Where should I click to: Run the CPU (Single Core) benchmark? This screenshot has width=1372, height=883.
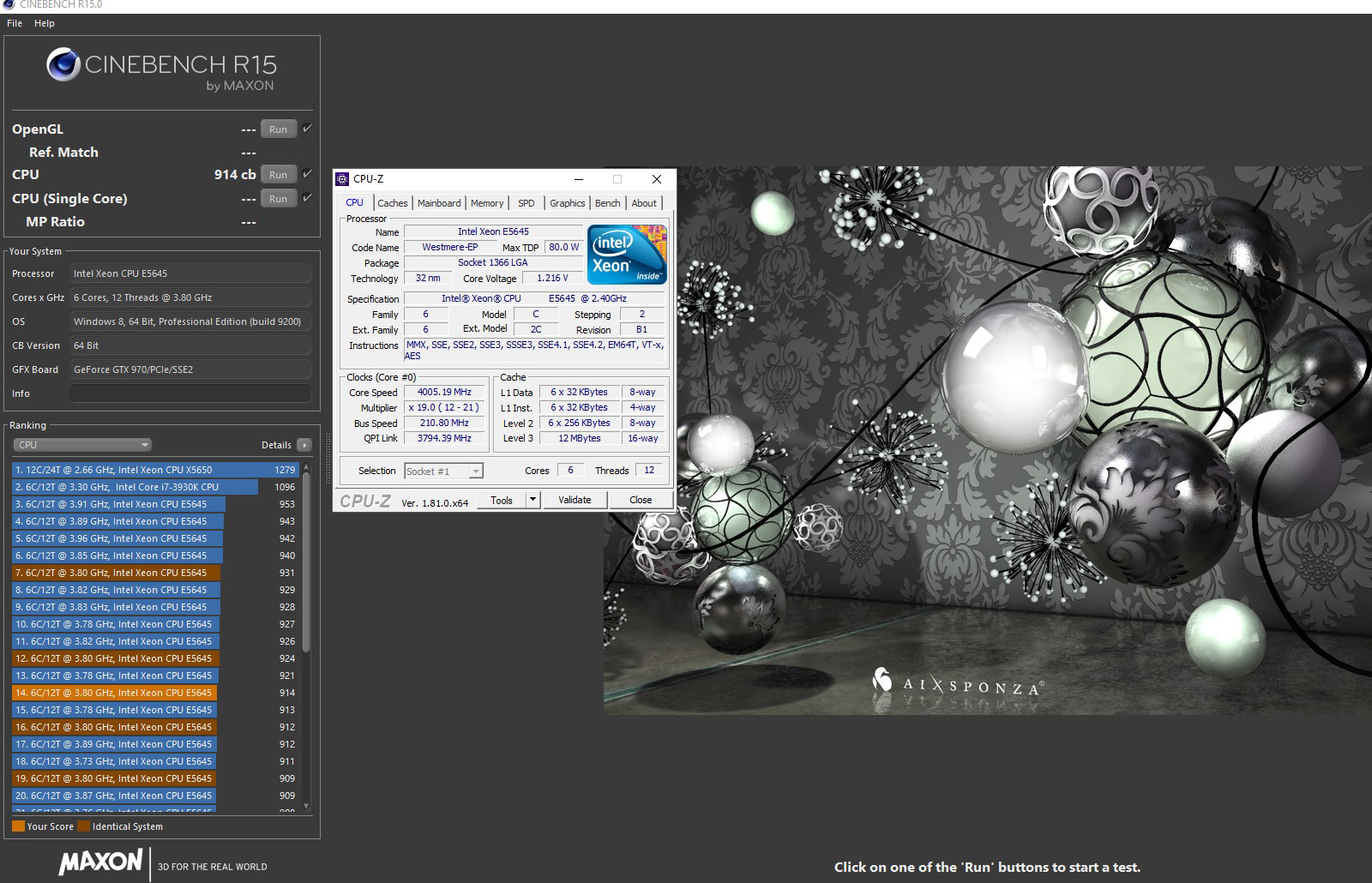279,199
